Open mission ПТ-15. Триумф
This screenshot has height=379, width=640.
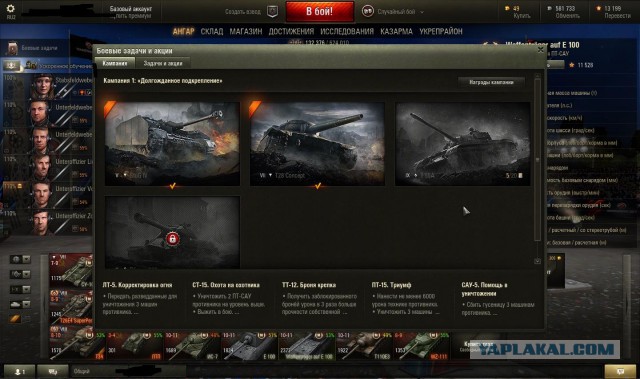[x=406, y=298]
